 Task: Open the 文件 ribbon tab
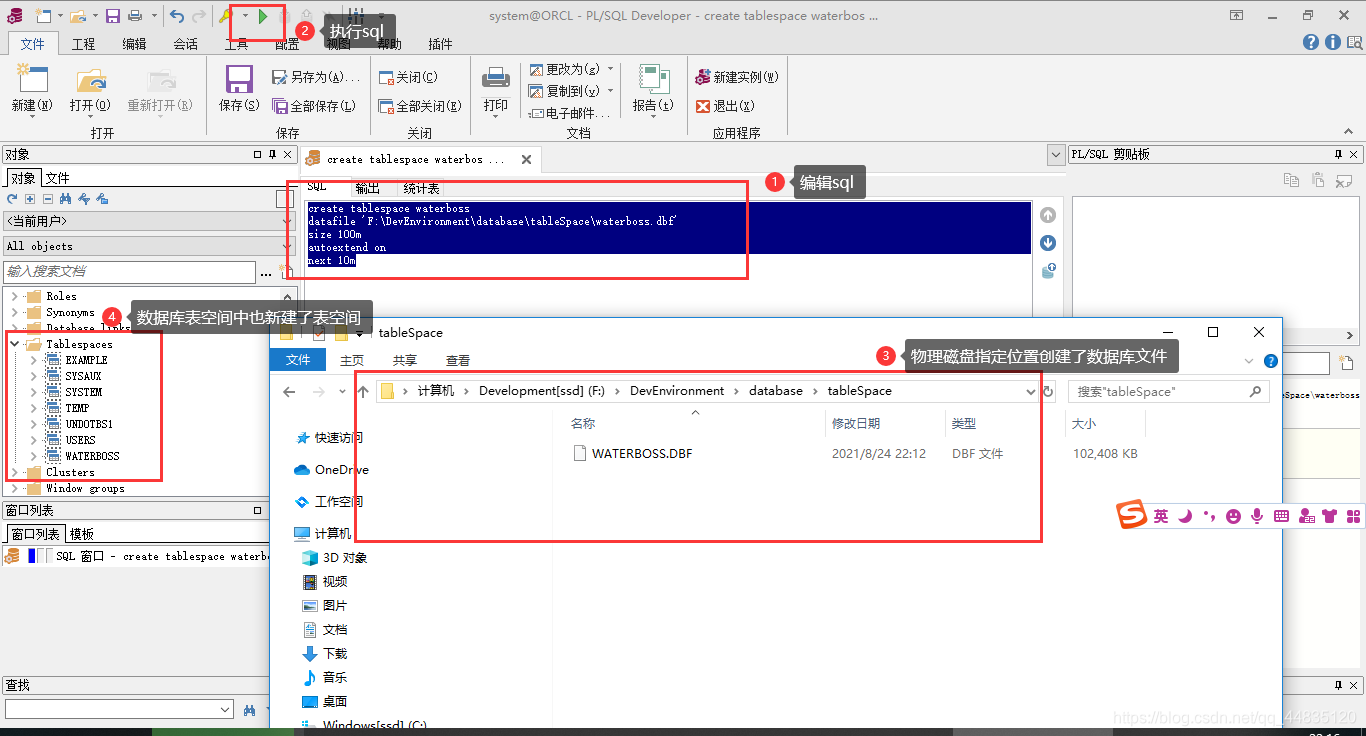coord(33,44)
